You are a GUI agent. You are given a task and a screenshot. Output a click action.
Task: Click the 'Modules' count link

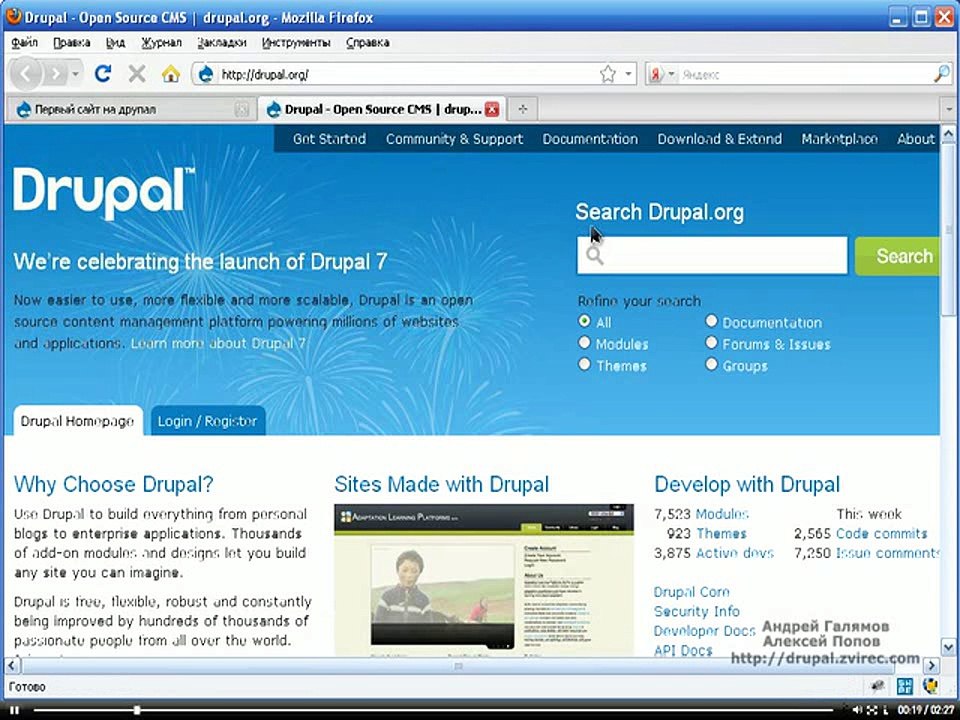[722, 514]
